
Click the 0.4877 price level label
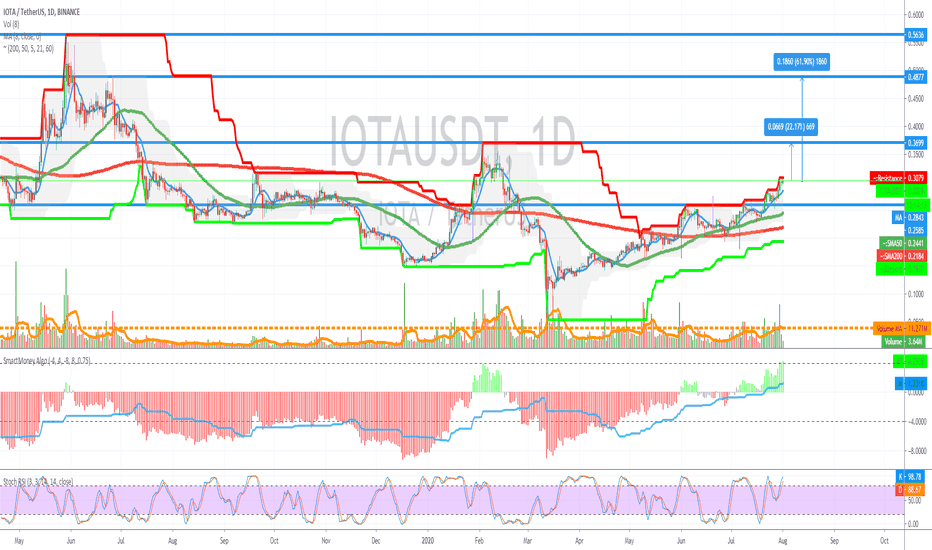(915, 77)
